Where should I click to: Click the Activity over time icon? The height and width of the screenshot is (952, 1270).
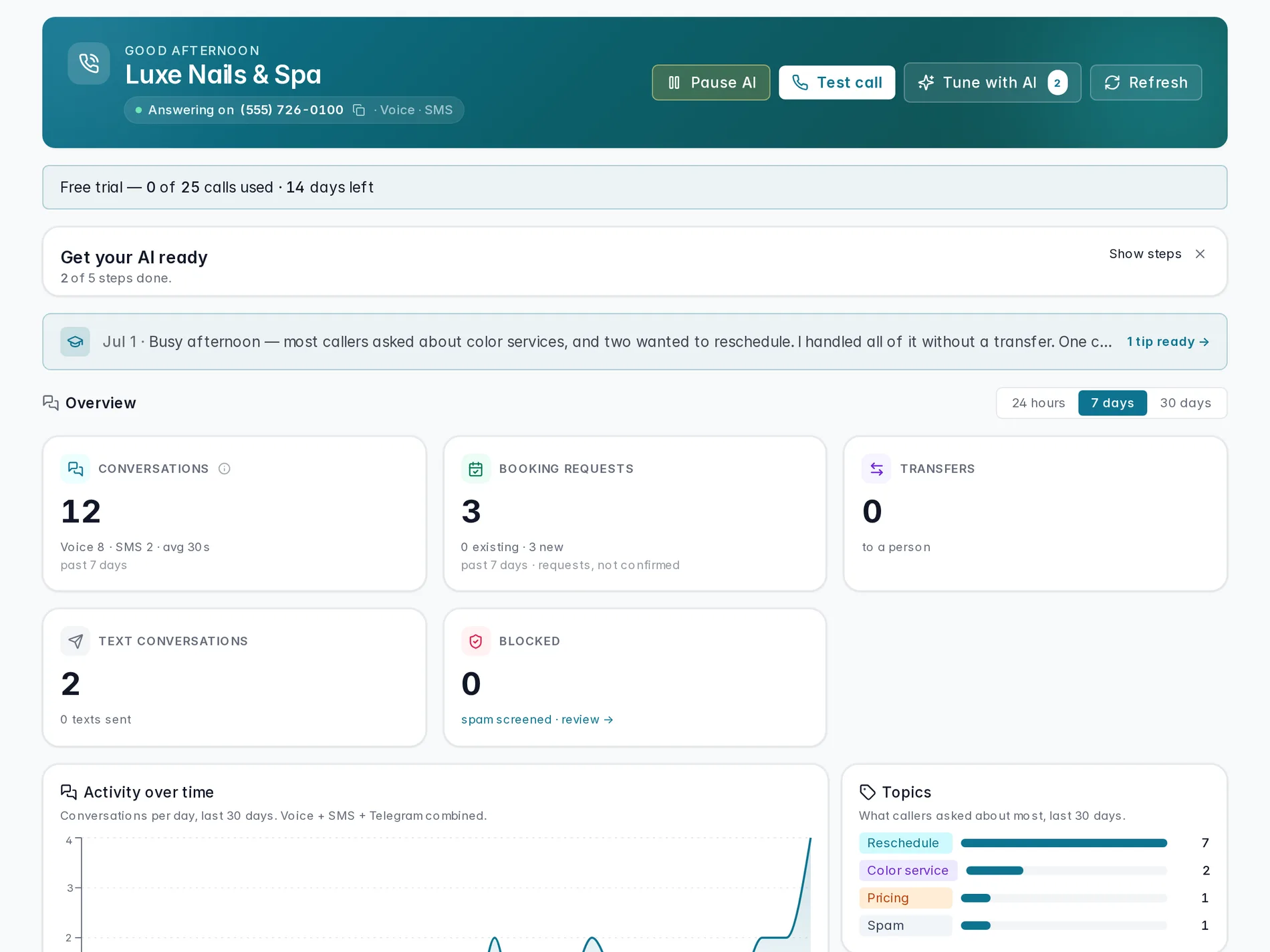tap(68, 792)
